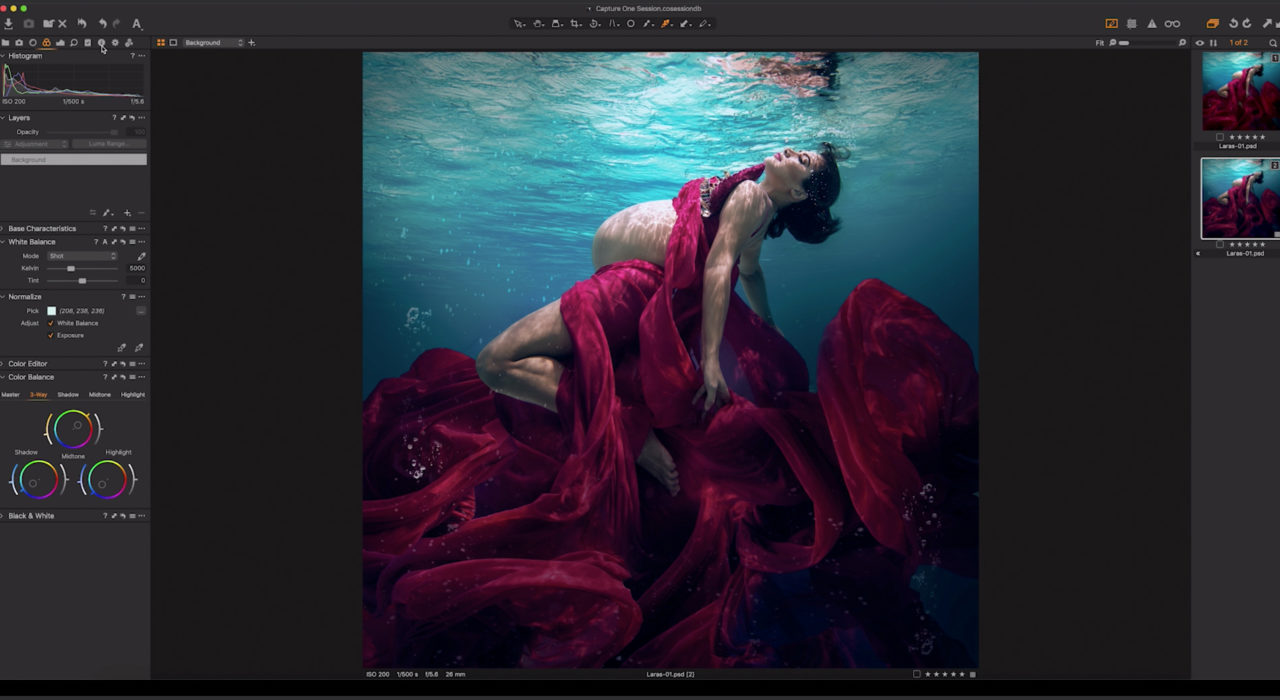Screen dimensions: 1280x700
Task: Expand the Base Characteristics panel
Action: tap(3, 229)
